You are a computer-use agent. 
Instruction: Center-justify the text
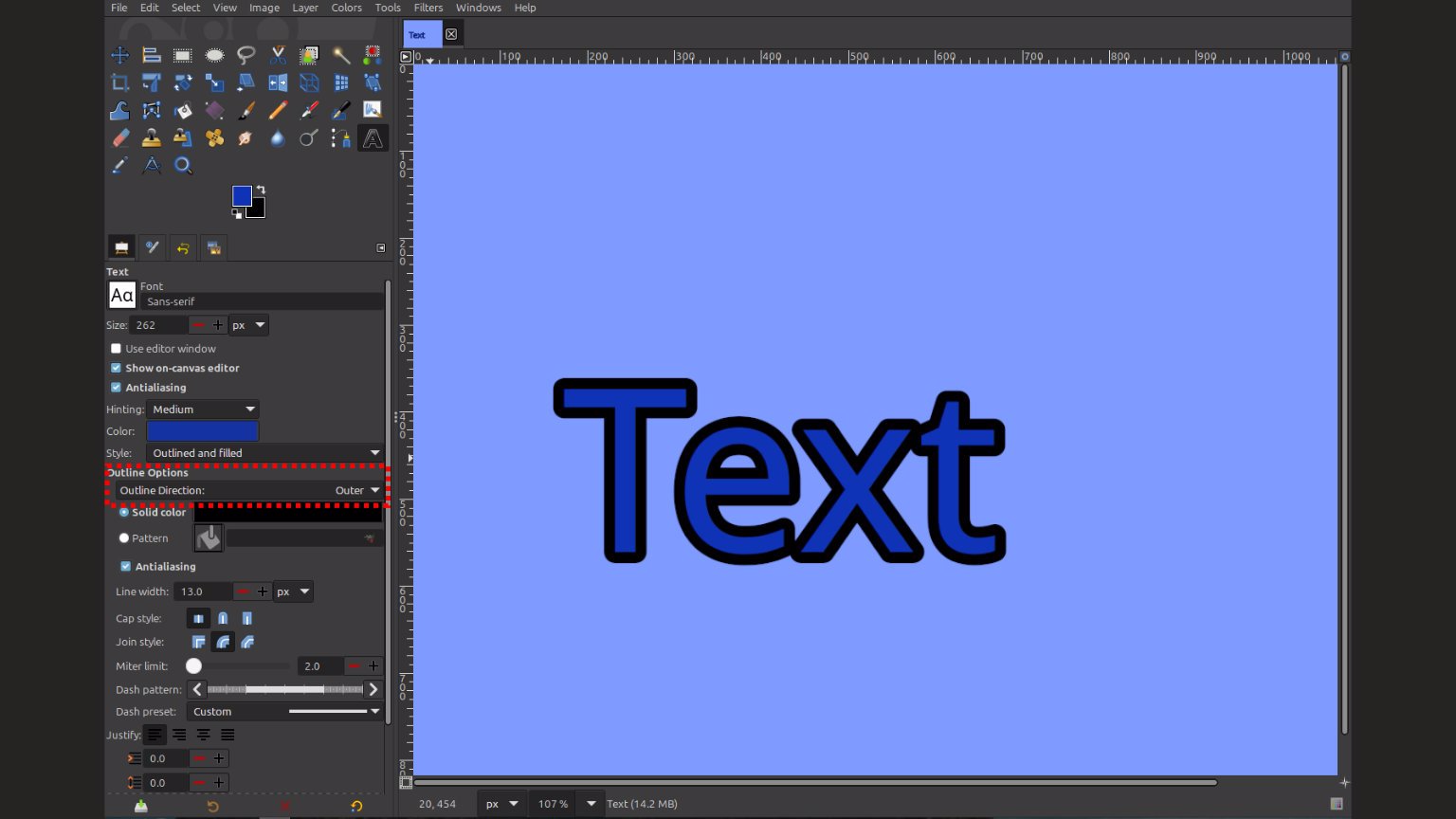click(x=203, y=735)
